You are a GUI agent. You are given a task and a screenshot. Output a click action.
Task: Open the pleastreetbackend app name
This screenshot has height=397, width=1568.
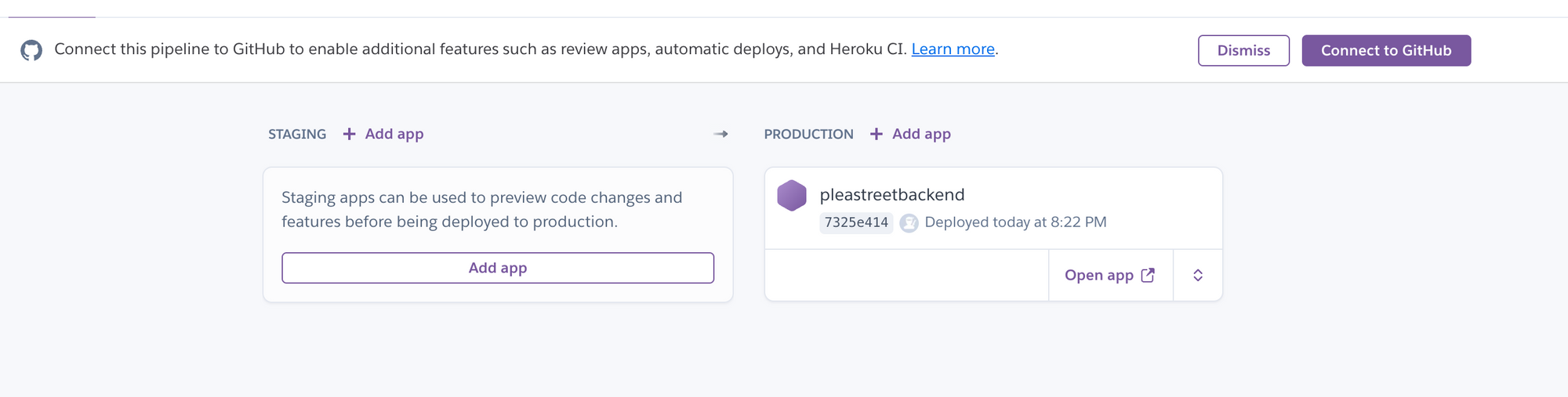click(x=892, y=195)
